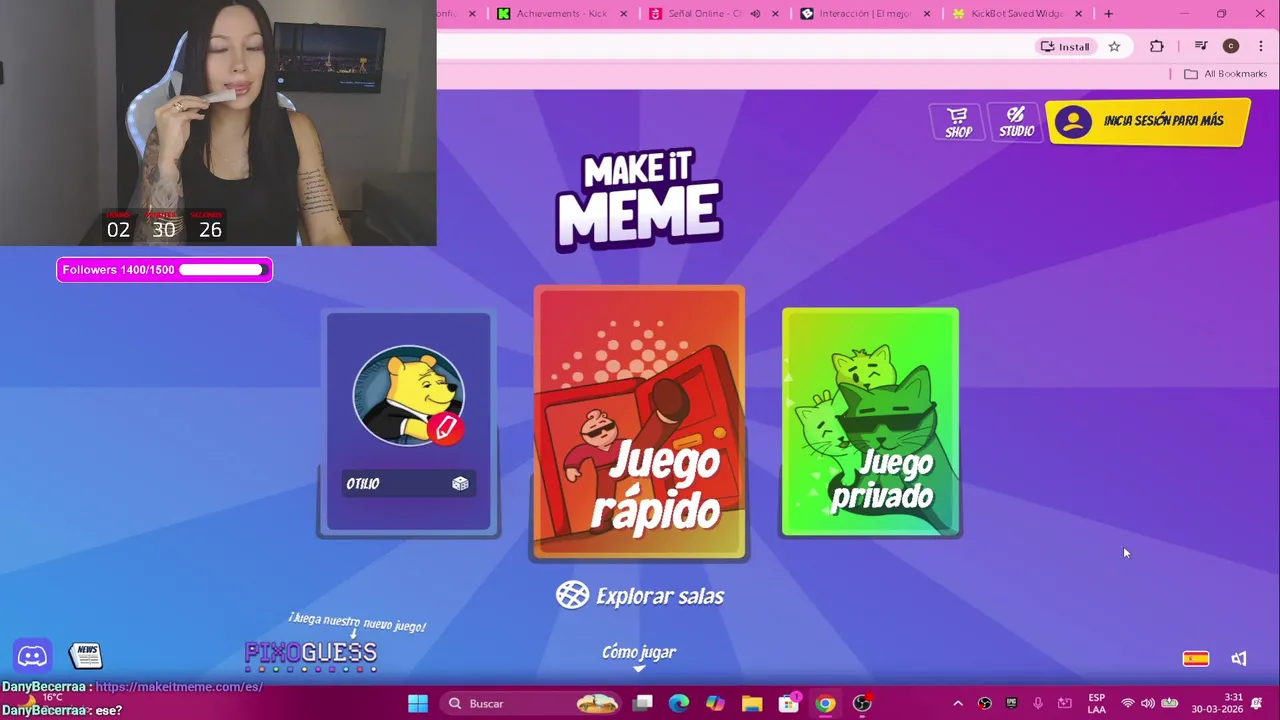
Task: Randomize the name with the dice icon
Action: tap(460, 484)
